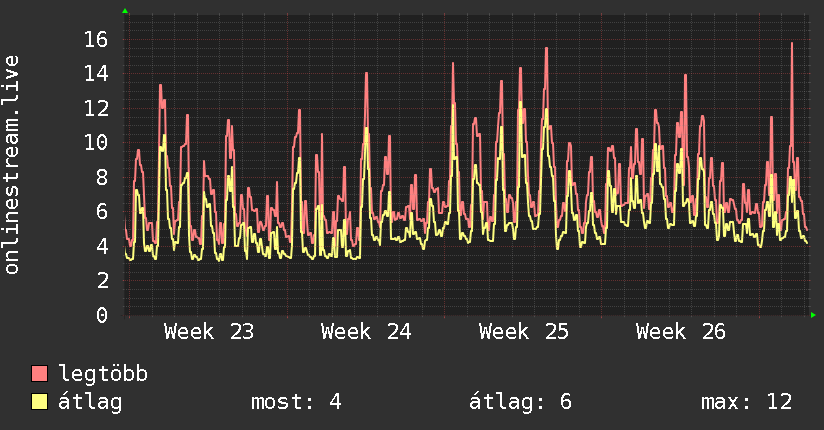The image size is (824, 430).
Task: Click the y-axis value 12
Action: point(96,108)
